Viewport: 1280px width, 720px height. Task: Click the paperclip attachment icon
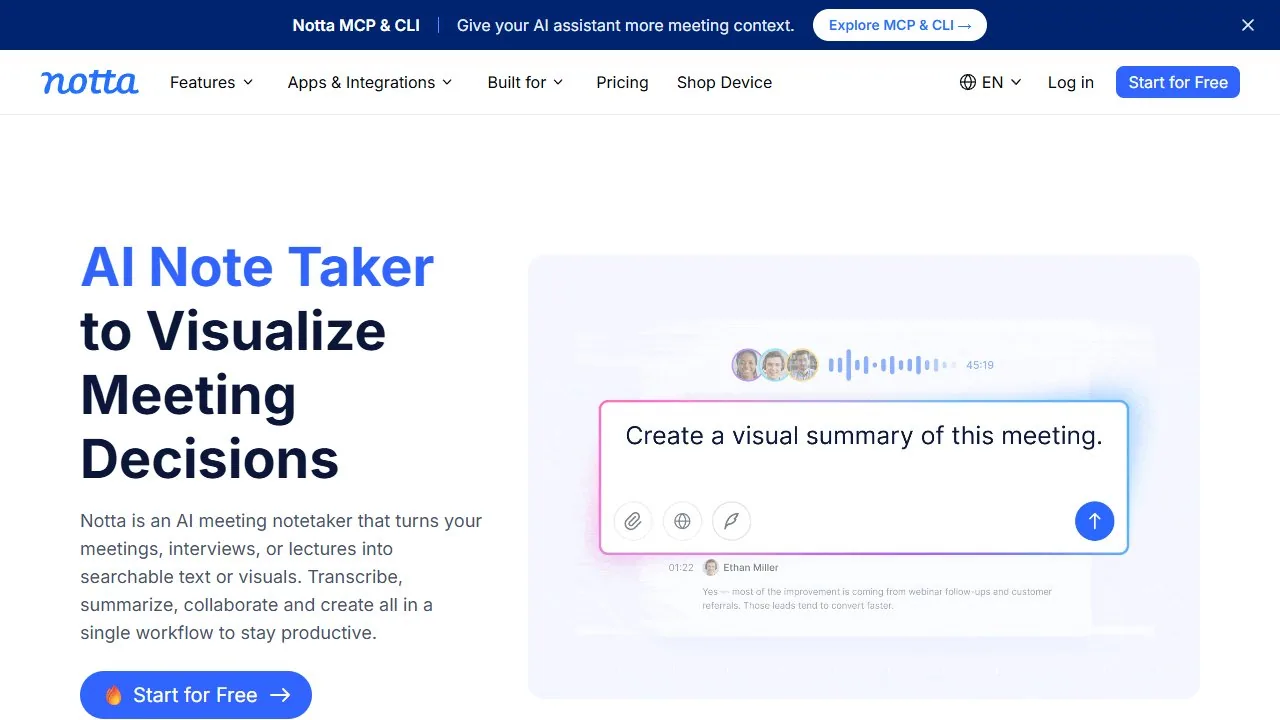[x=633, y=521]
